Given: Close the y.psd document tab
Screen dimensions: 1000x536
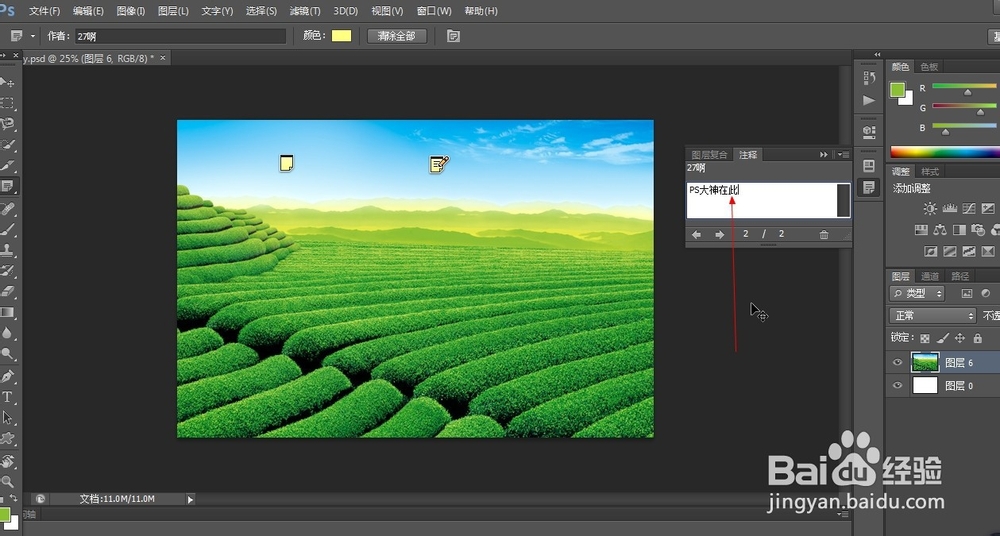Looking at the screenshot, I should [x=163, y=58].
